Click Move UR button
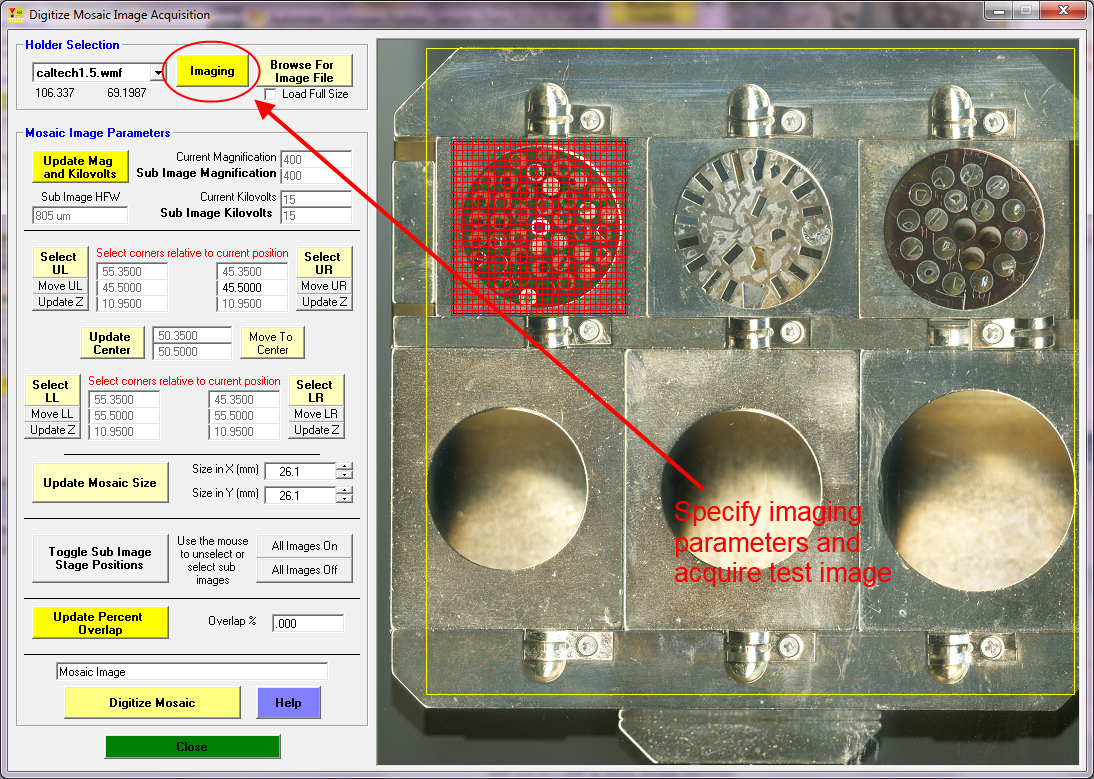This screenshot has height=779, width=1094. [x=324, y=286]
